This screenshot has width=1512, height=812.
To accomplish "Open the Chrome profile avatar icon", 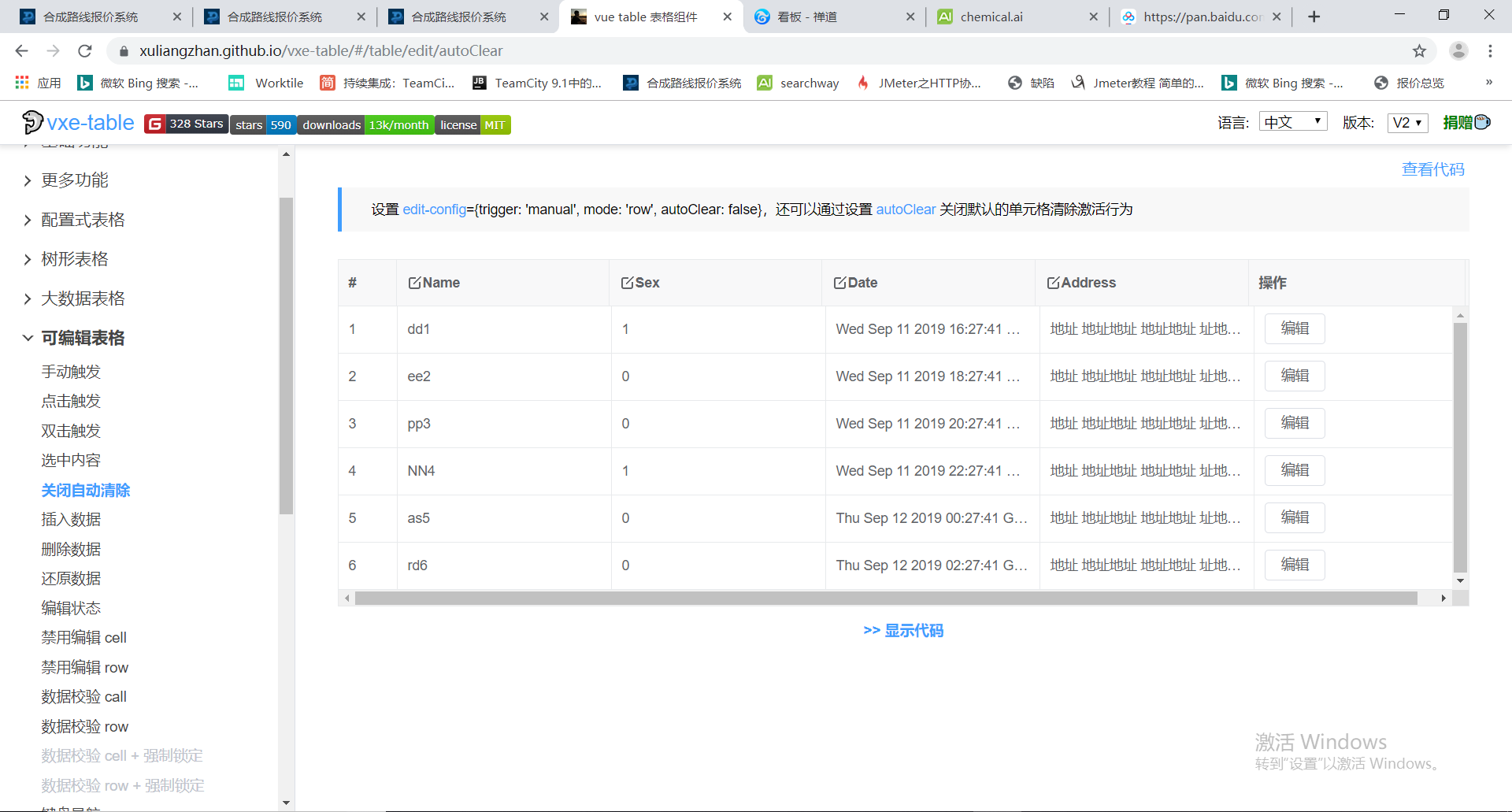I will [x=1458, y=51].
